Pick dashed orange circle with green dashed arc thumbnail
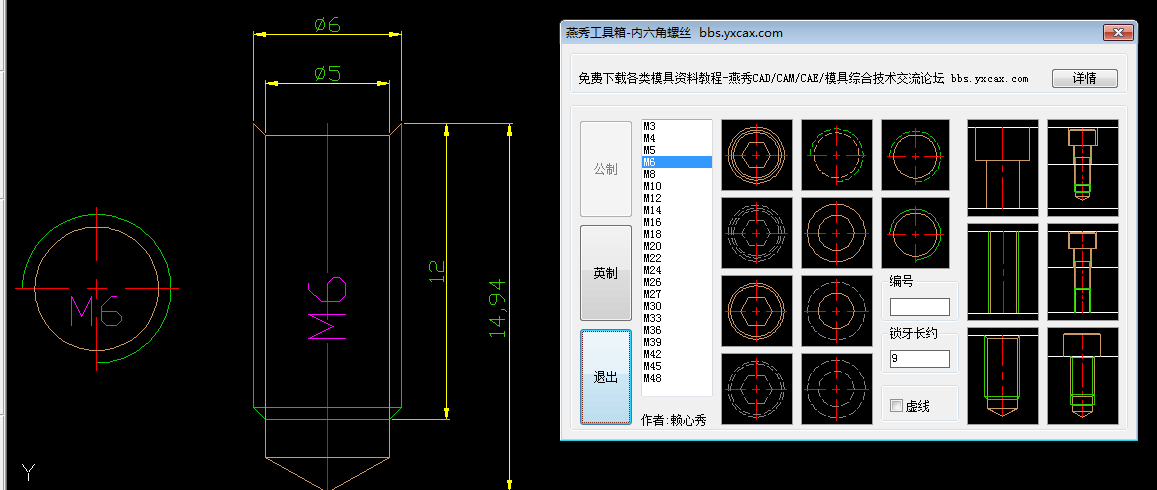Viewport: 1157px width, 490px height. pos(837,155)
